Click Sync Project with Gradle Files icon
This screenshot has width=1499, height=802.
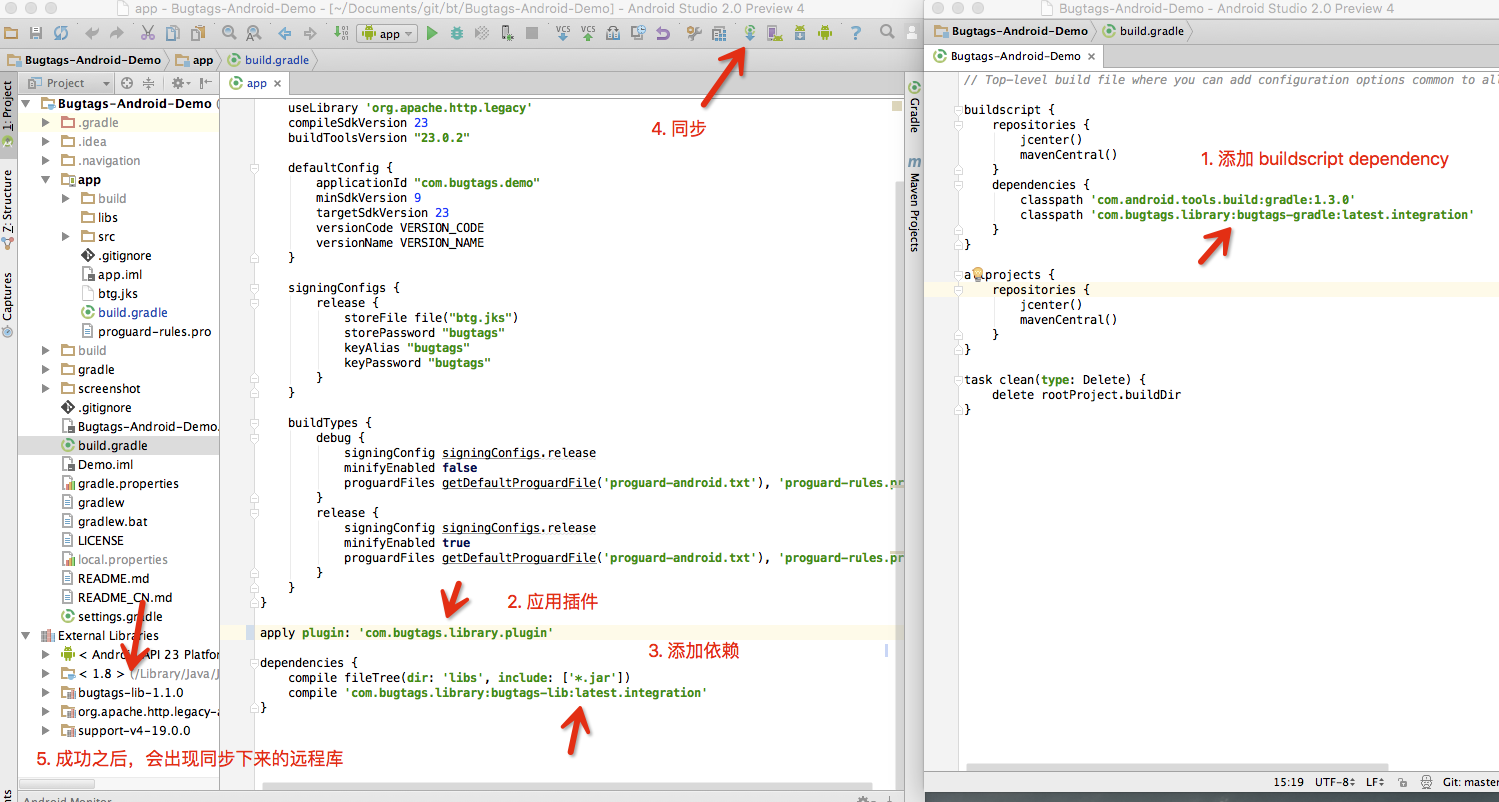coord(750,33)
